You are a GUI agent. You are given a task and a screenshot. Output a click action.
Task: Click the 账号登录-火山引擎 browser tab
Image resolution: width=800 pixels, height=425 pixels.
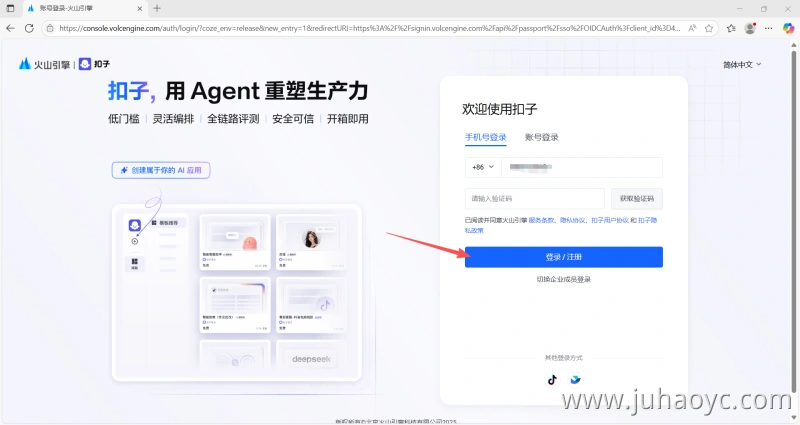[x=84, y=8]
